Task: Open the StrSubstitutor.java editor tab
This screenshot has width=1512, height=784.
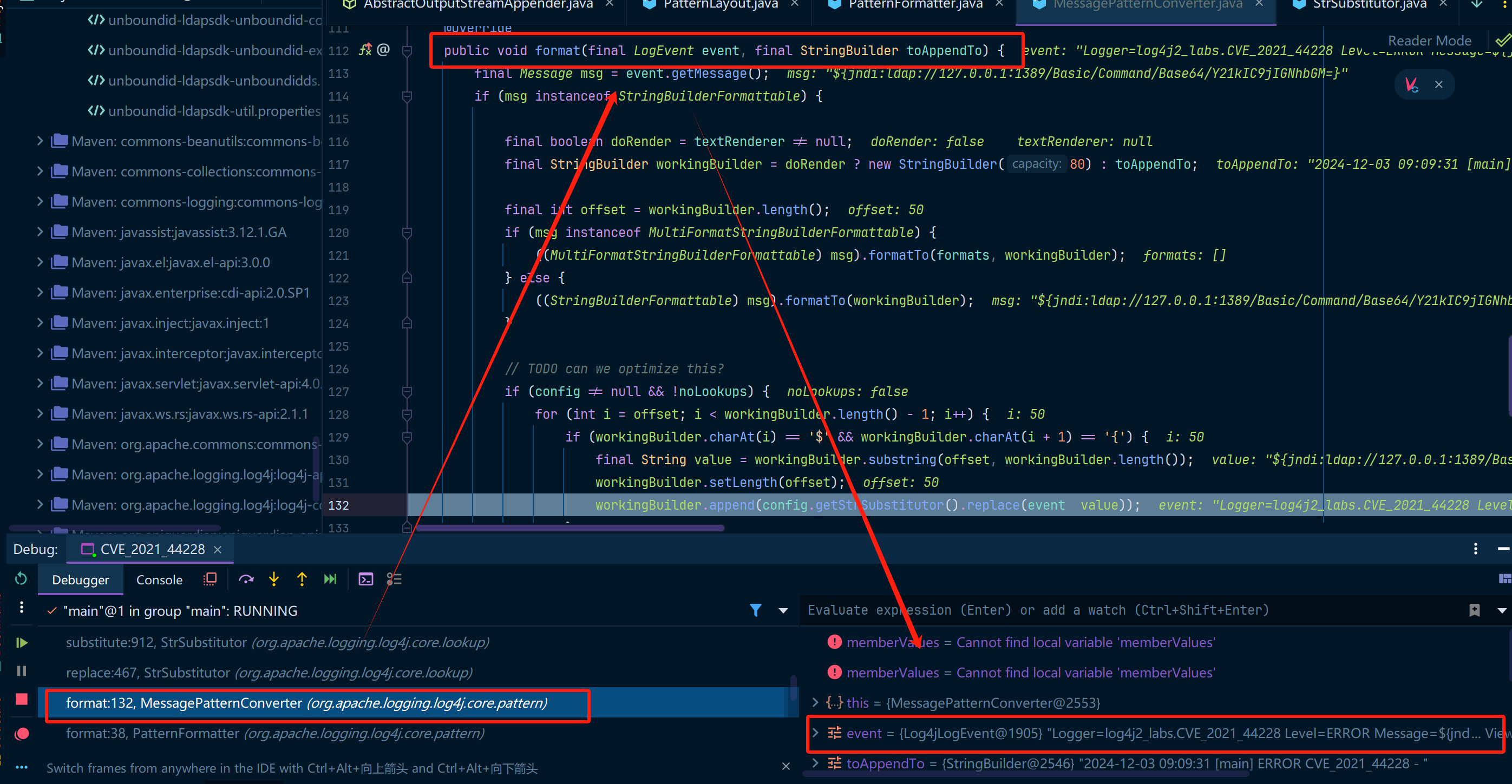Action: point(1370,5)
